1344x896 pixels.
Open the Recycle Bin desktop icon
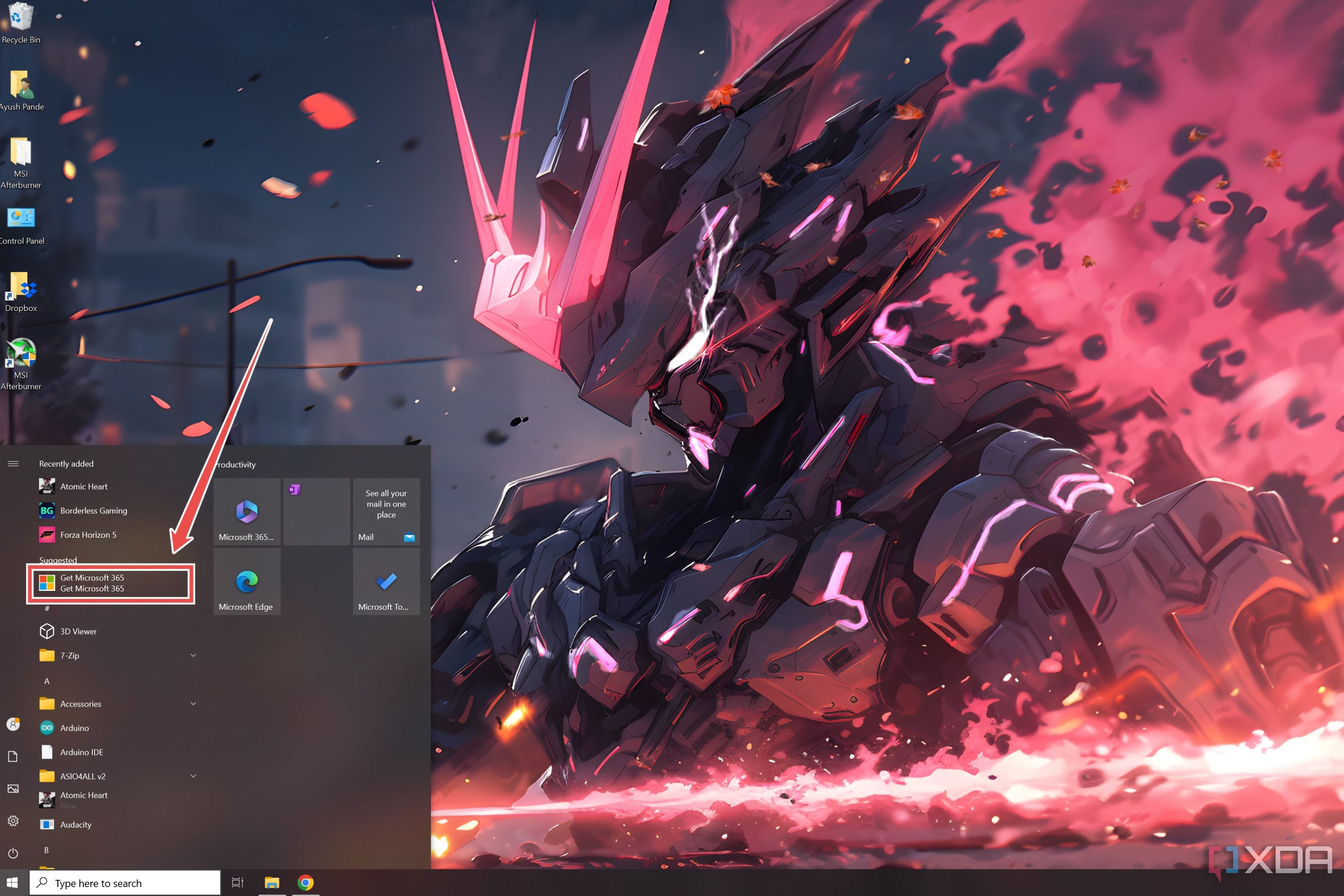point(21,23)
